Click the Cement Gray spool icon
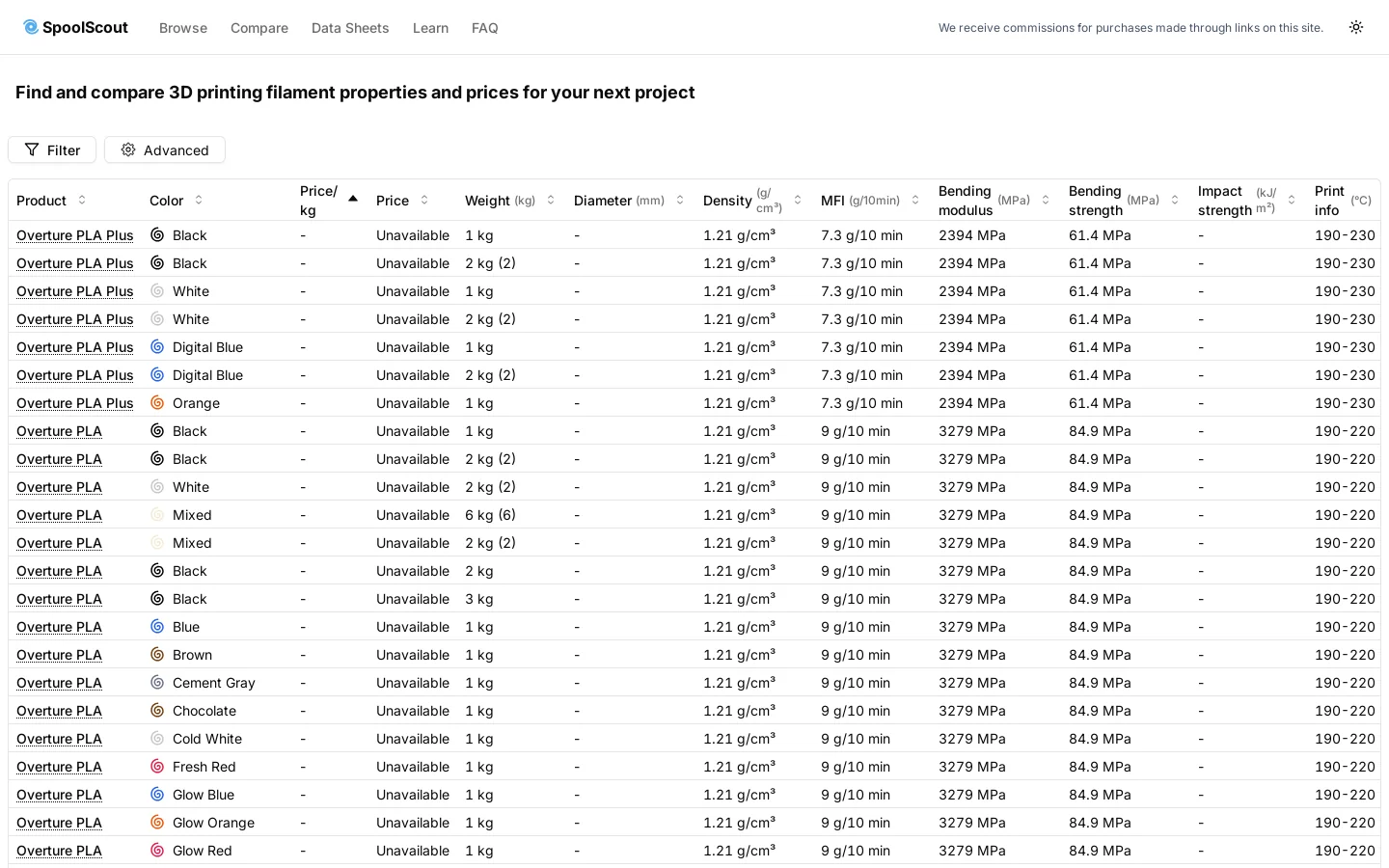The image size is (1389, 868). tap(157, 682)
